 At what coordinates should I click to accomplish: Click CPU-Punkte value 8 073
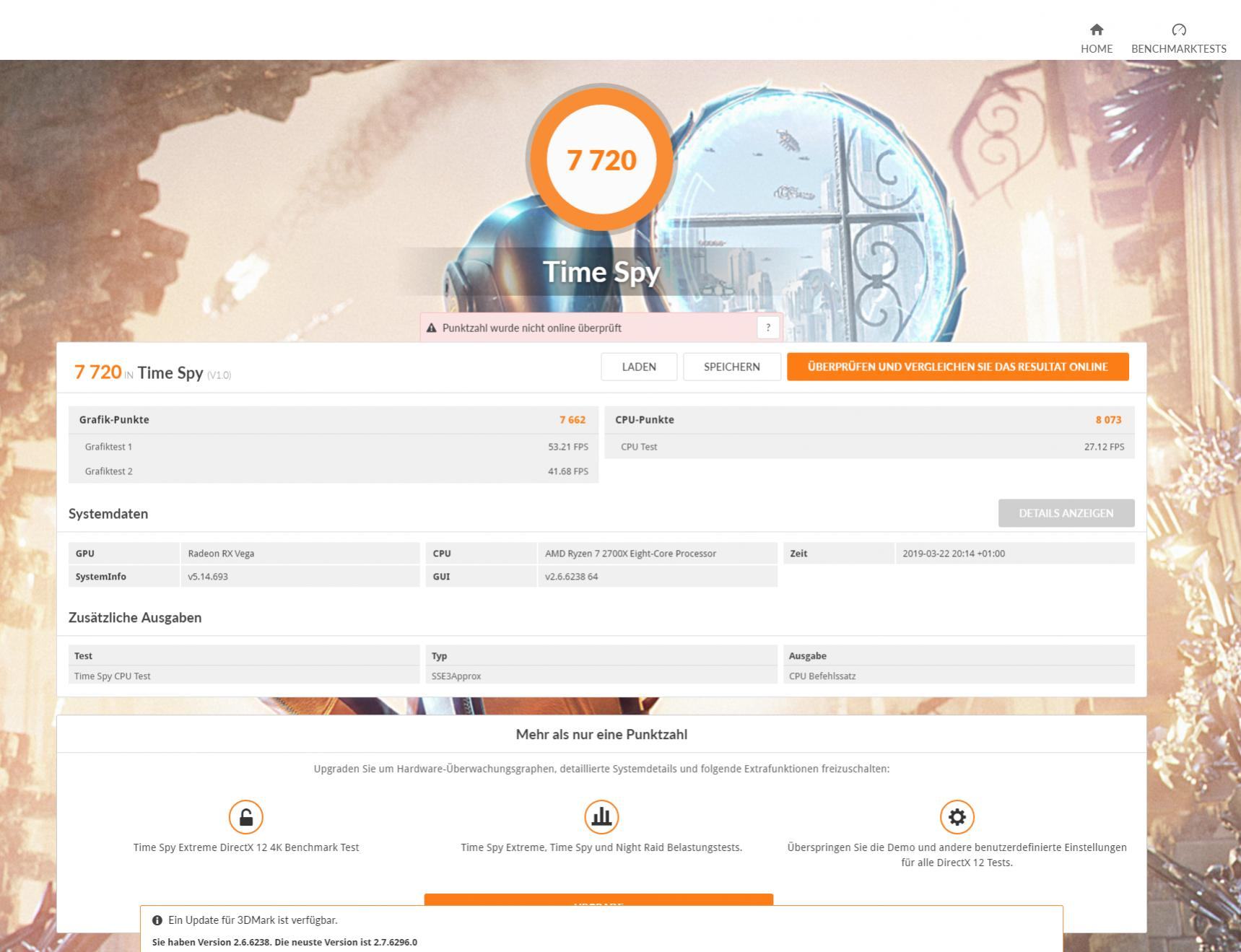tap(1108, 420)
